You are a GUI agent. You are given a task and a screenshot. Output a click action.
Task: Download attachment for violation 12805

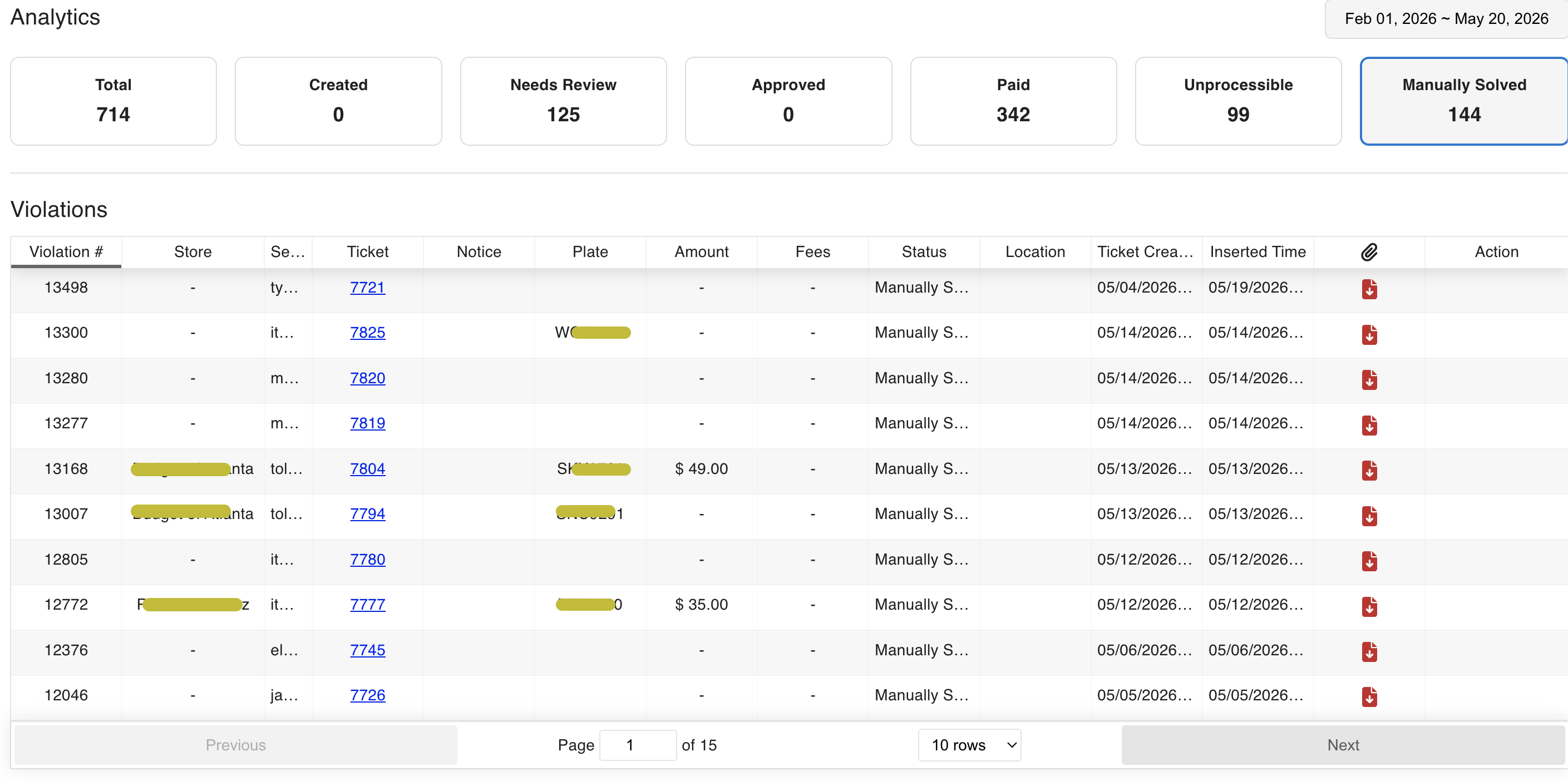pyautogui.click(x=1369, y=561)
